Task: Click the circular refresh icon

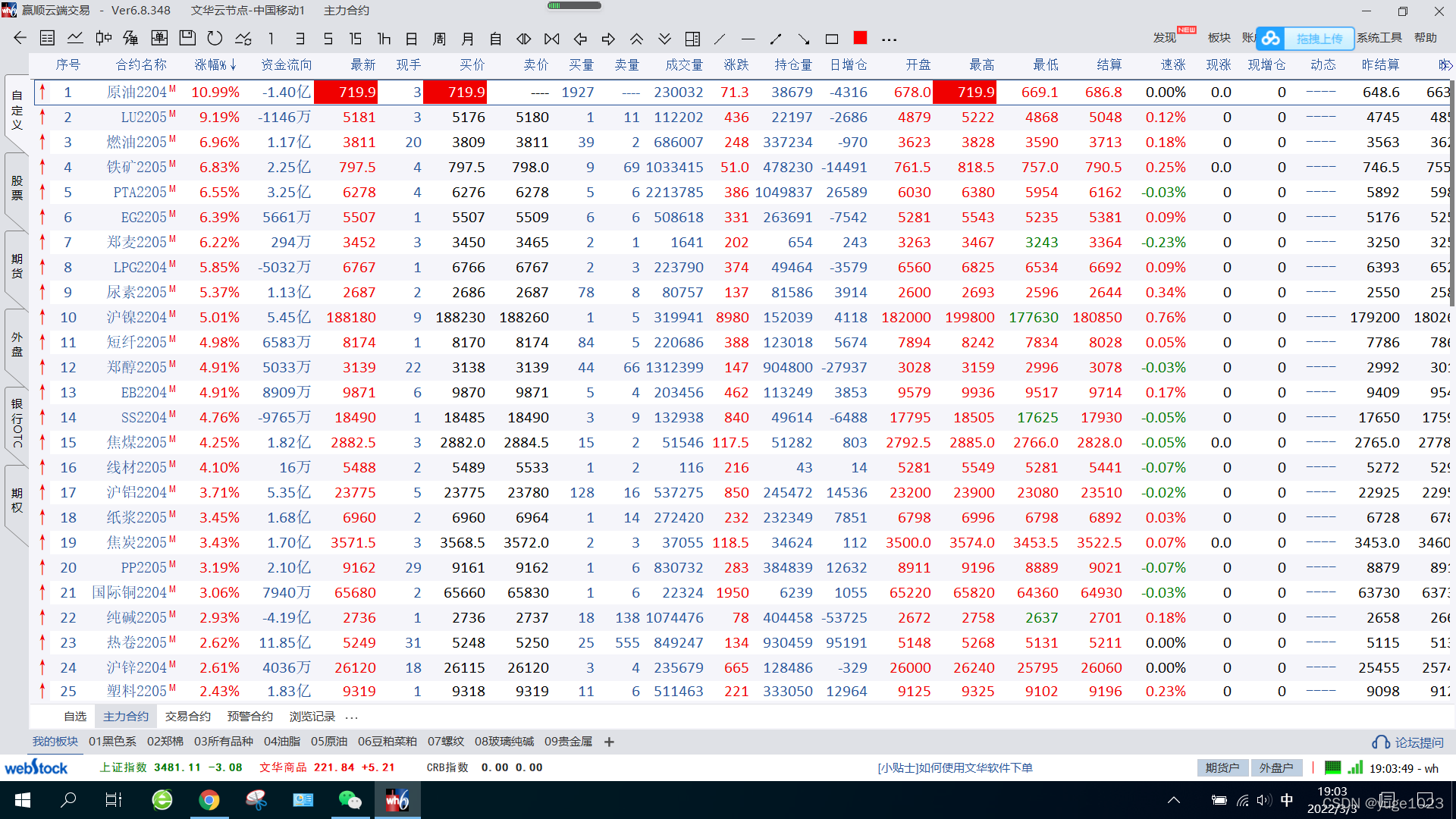Action: click(x=215, y=38)
